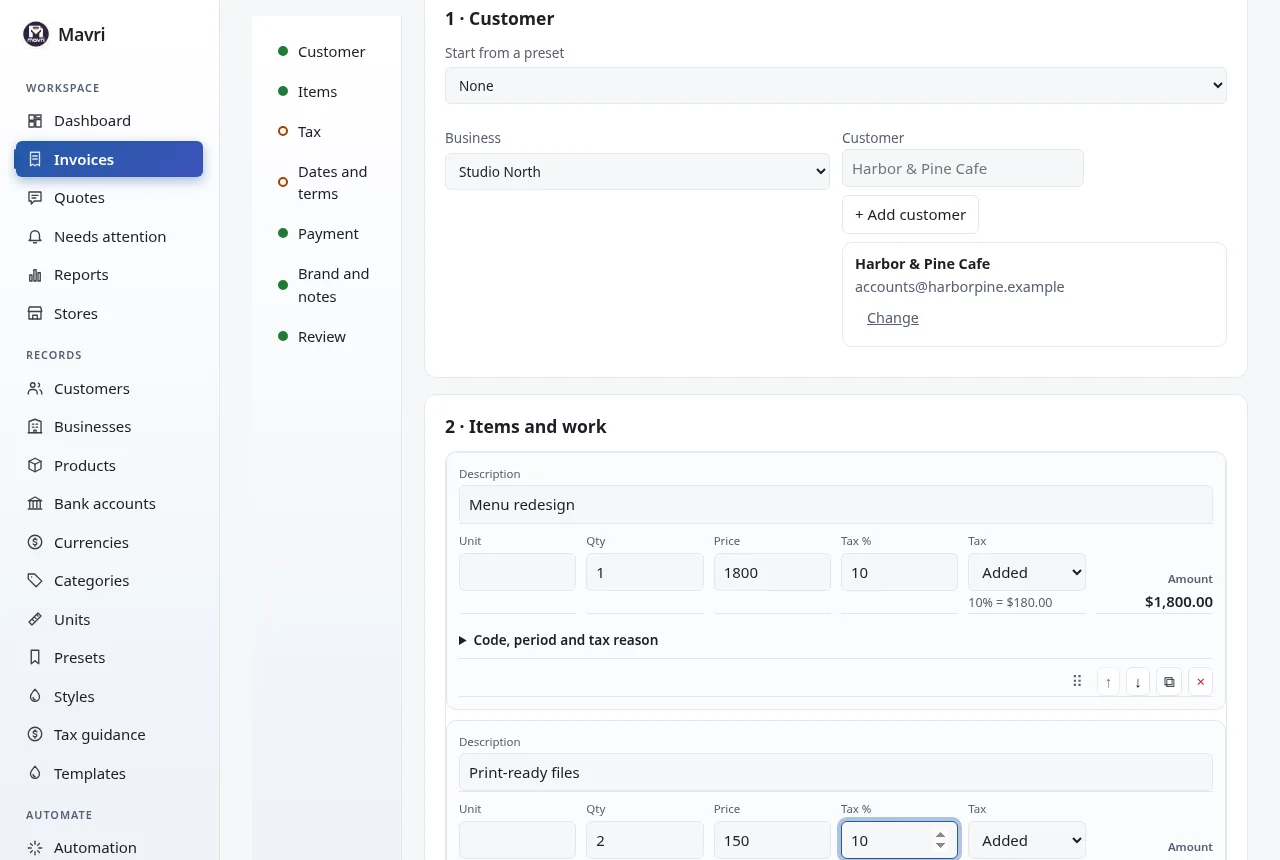Click the Stores icon in sidebar
This screenshot has width=1280, height=860.
pos(35,314)
